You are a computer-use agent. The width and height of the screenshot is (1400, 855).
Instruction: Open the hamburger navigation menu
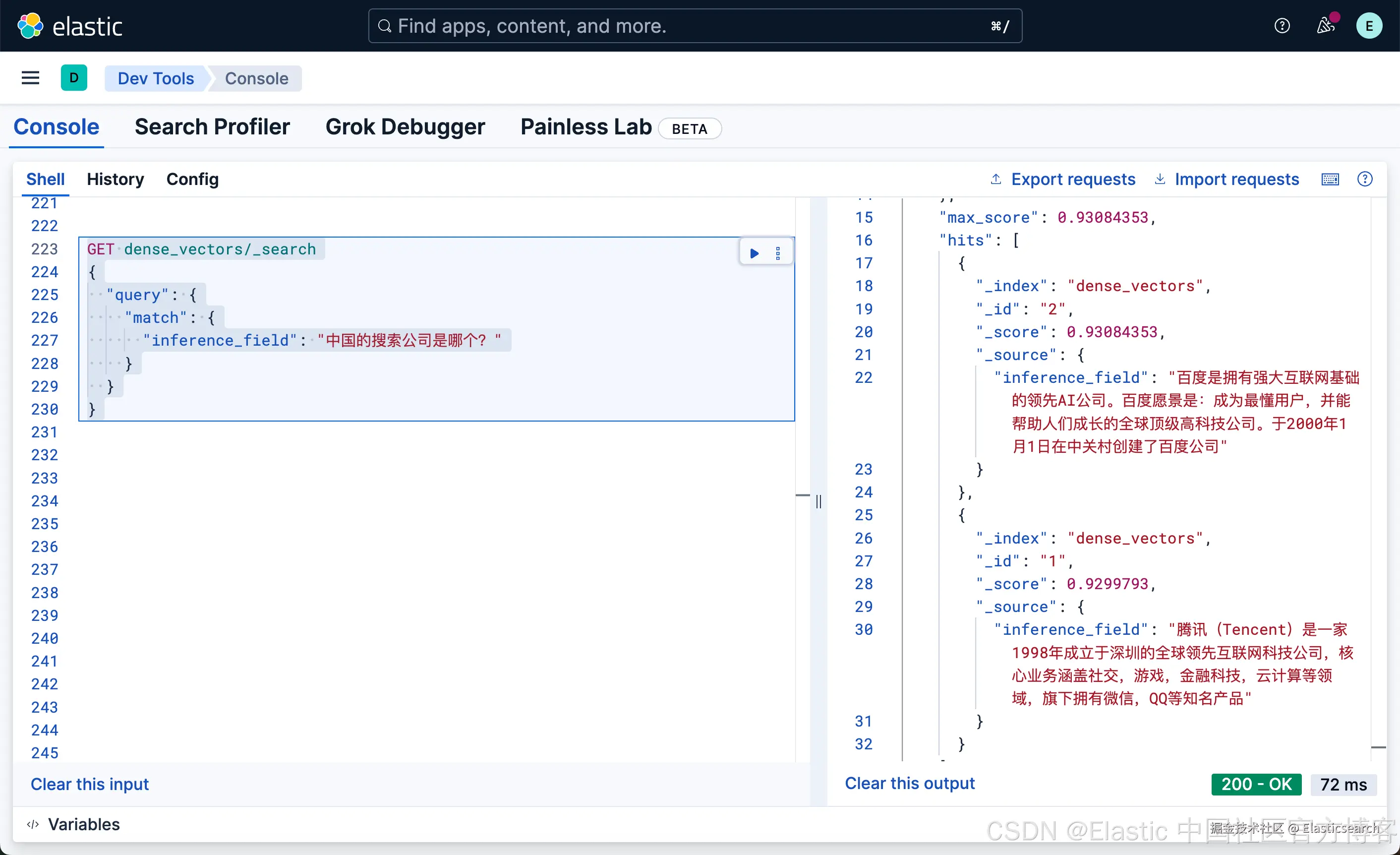[x=31, y=78]
